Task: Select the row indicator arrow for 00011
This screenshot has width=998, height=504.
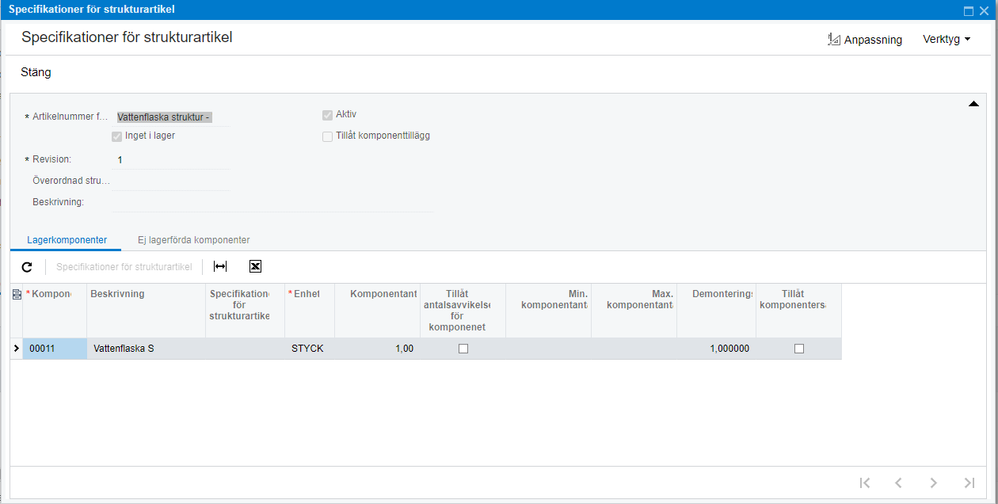Action: click(17, 348)
